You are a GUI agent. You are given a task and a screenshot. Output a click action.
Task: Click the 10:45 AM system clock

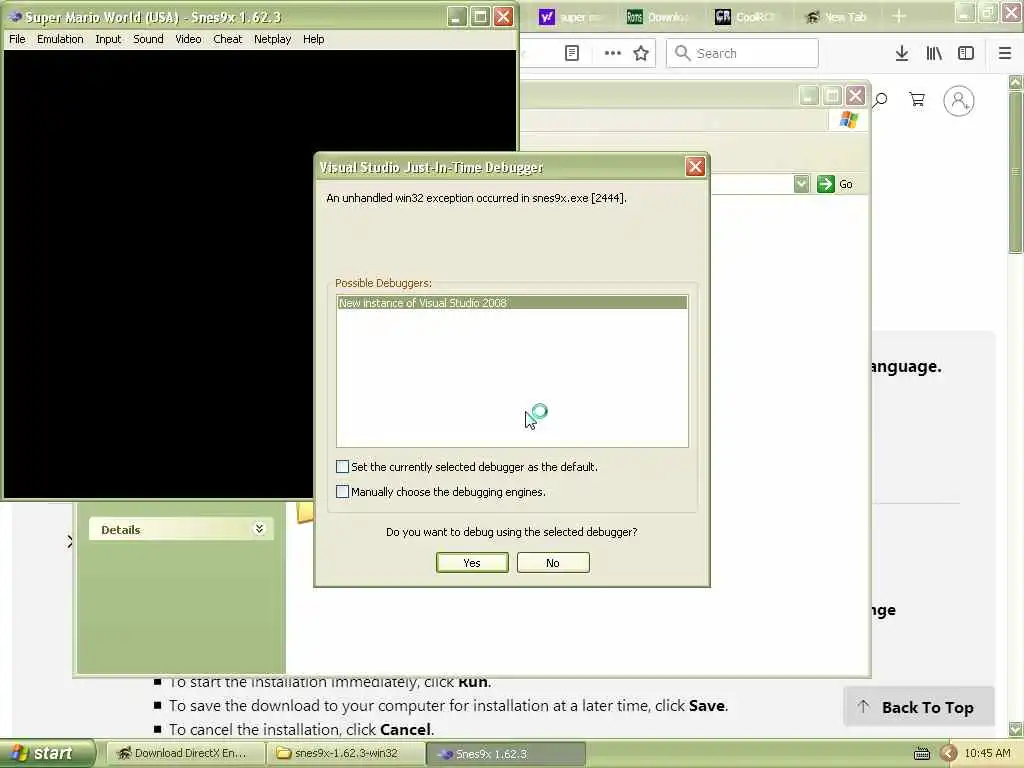pyautogui.click(x=987, y=753)
